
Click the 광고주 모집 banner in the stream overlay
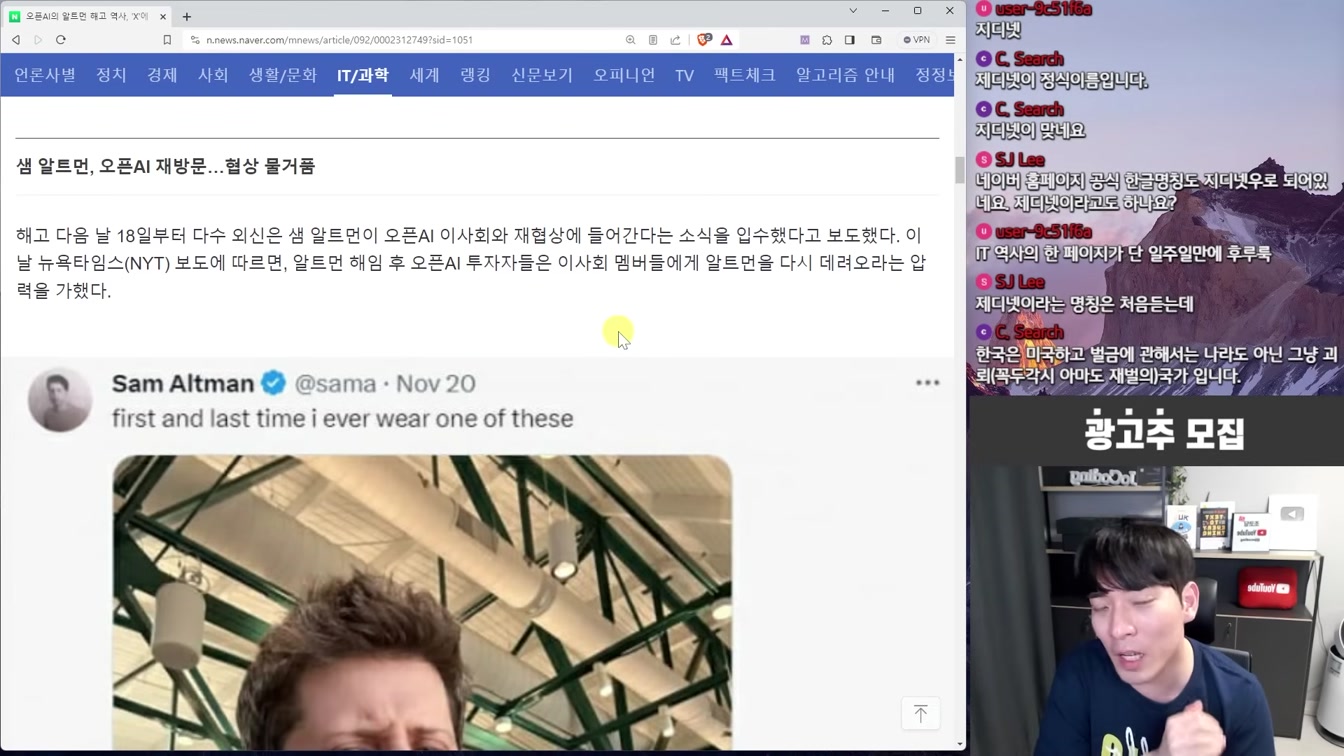1164,432
